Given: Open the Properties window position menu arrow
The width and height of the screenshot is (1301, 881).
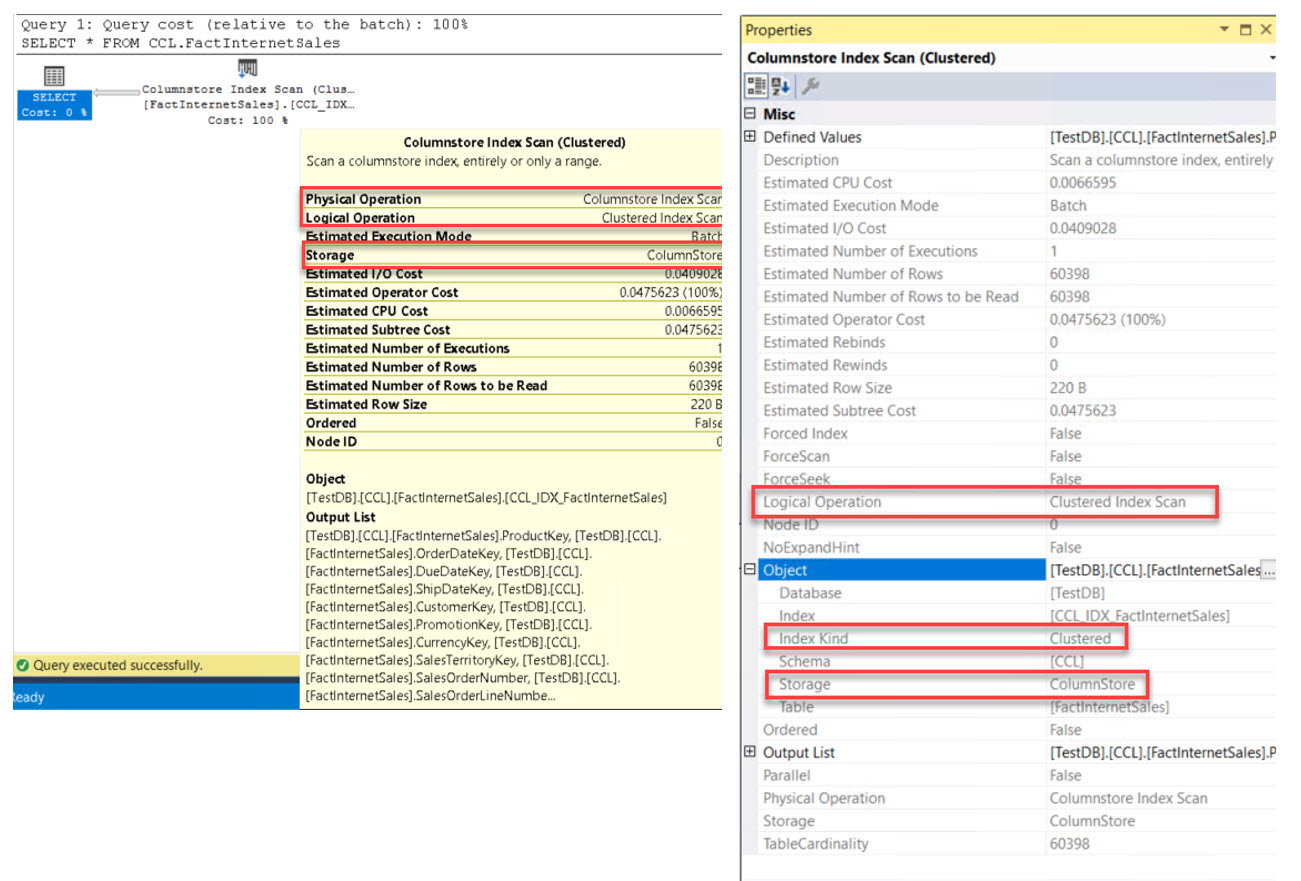Looking at the screenshot, I should [x=1223, y=30].
